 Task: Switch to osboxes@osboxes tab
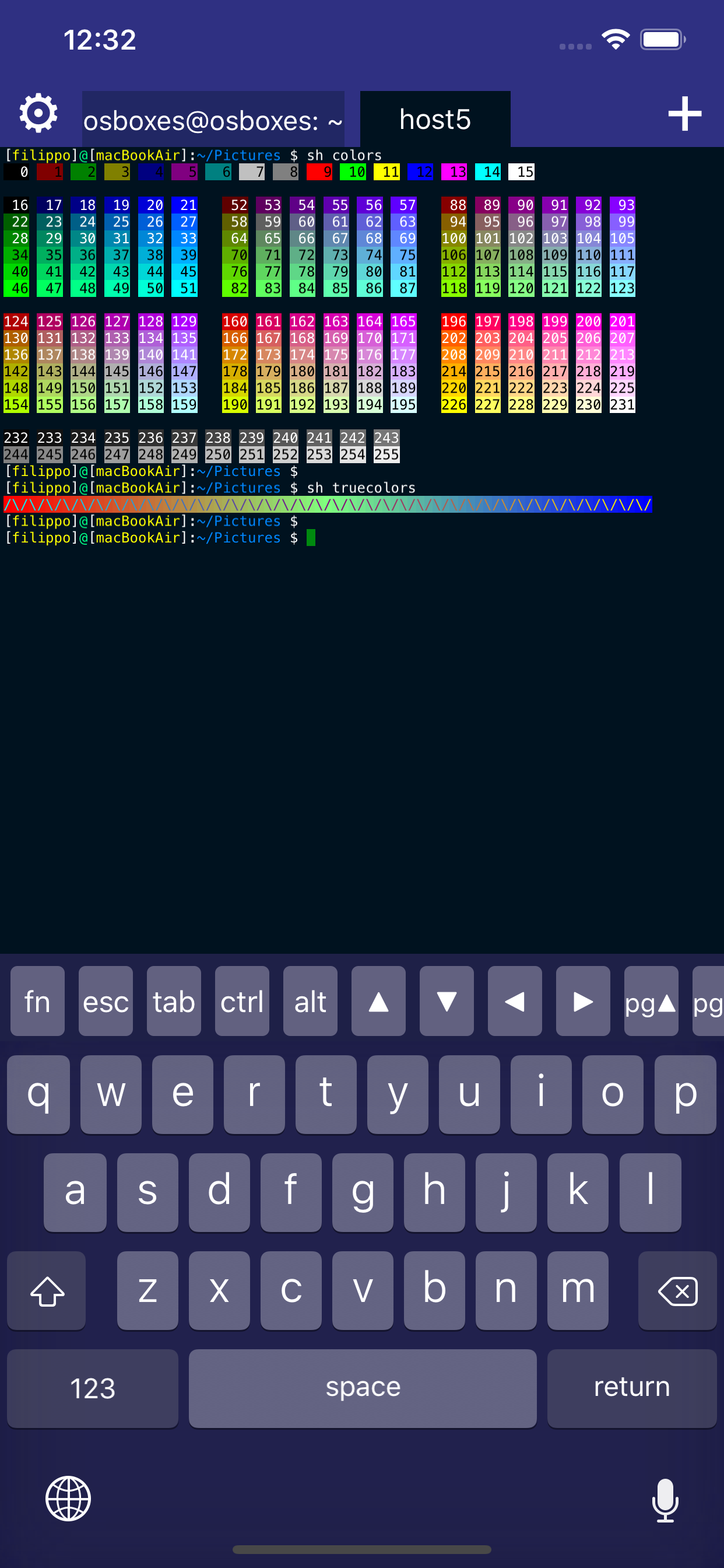click(x=213, y=120)
